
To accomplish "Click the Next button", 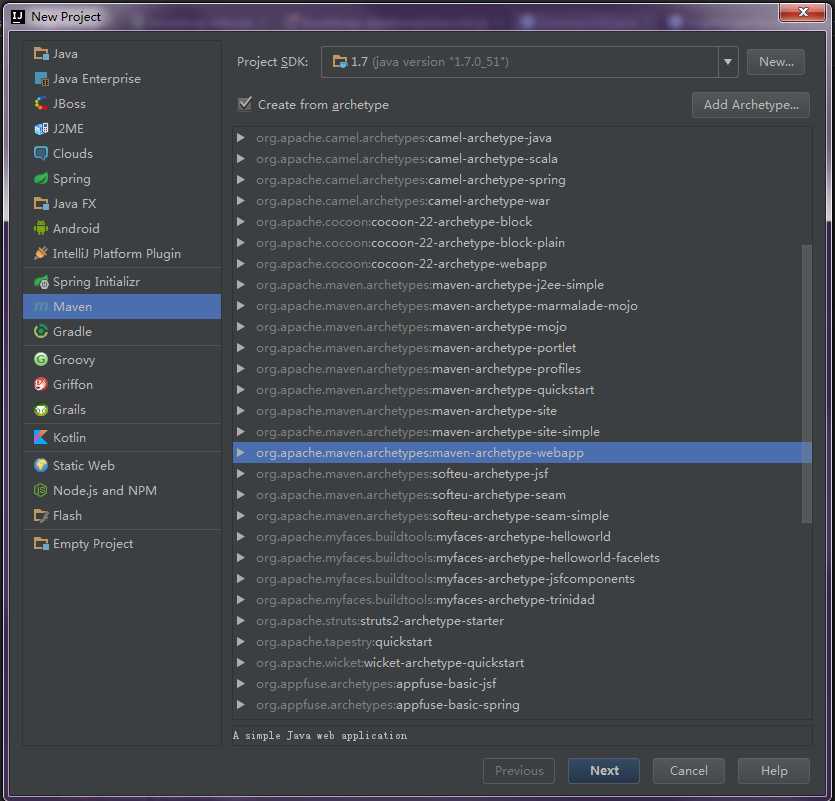I will 604,771.
